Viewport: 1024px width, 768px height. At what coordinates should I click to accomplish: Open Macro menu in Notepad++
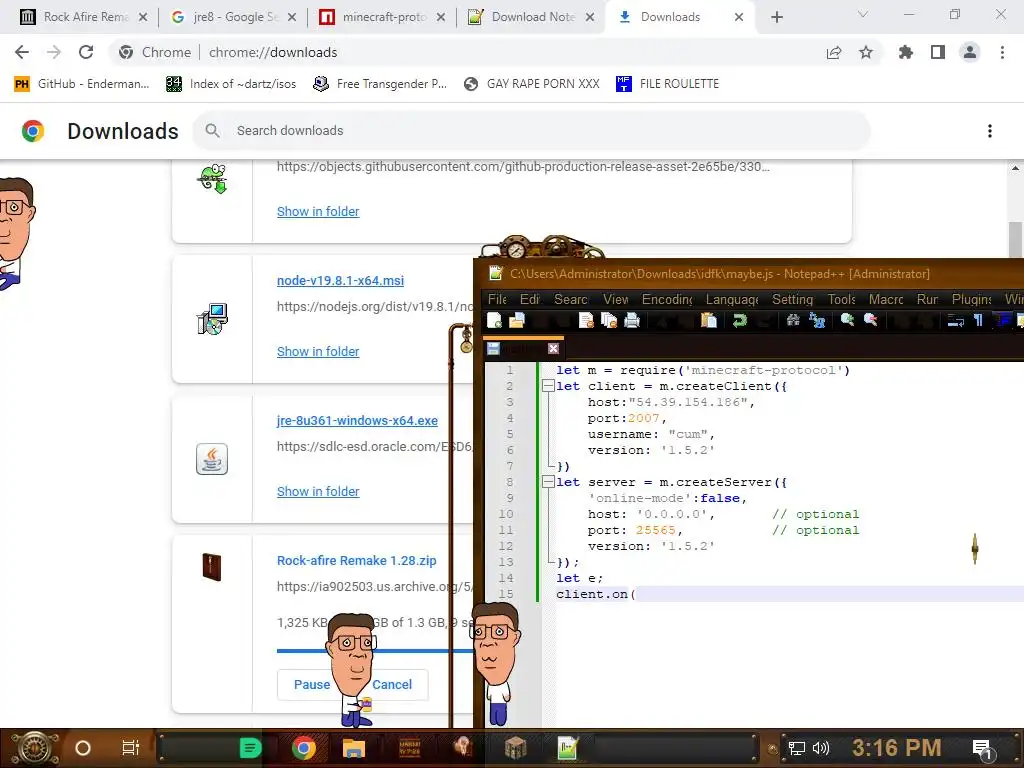[886, 299]
